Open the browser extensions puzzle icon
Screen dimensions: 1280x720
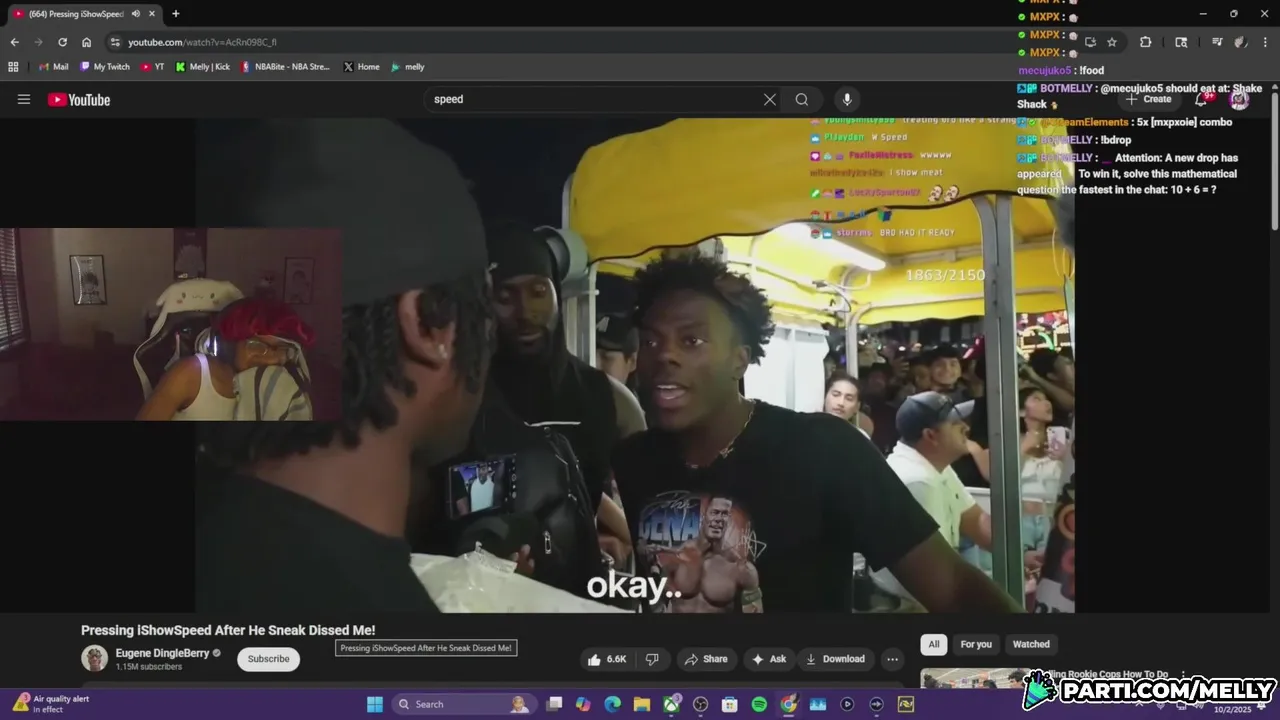coord(1145,42)
